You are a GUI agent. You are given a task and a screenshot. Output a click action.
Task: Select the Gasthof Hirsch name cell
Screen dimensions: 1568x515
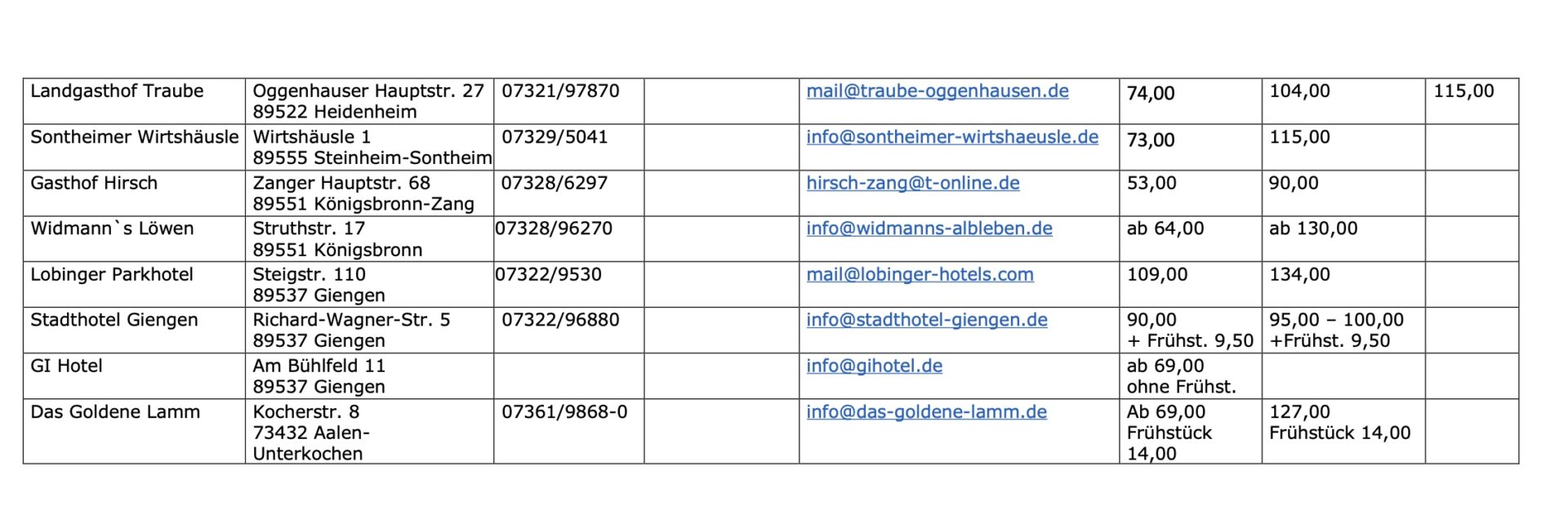coord(94,183)
